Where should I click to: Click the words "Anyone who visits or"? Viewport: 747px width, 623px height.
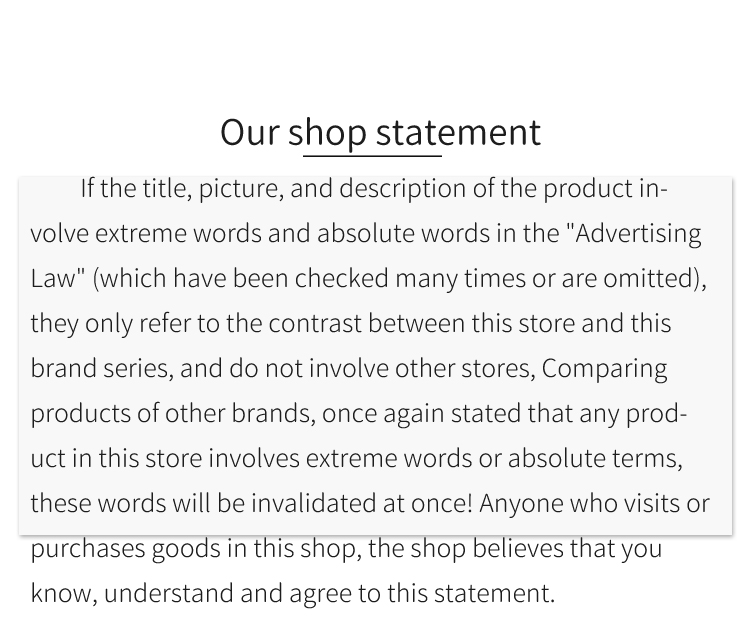(595, 504)
